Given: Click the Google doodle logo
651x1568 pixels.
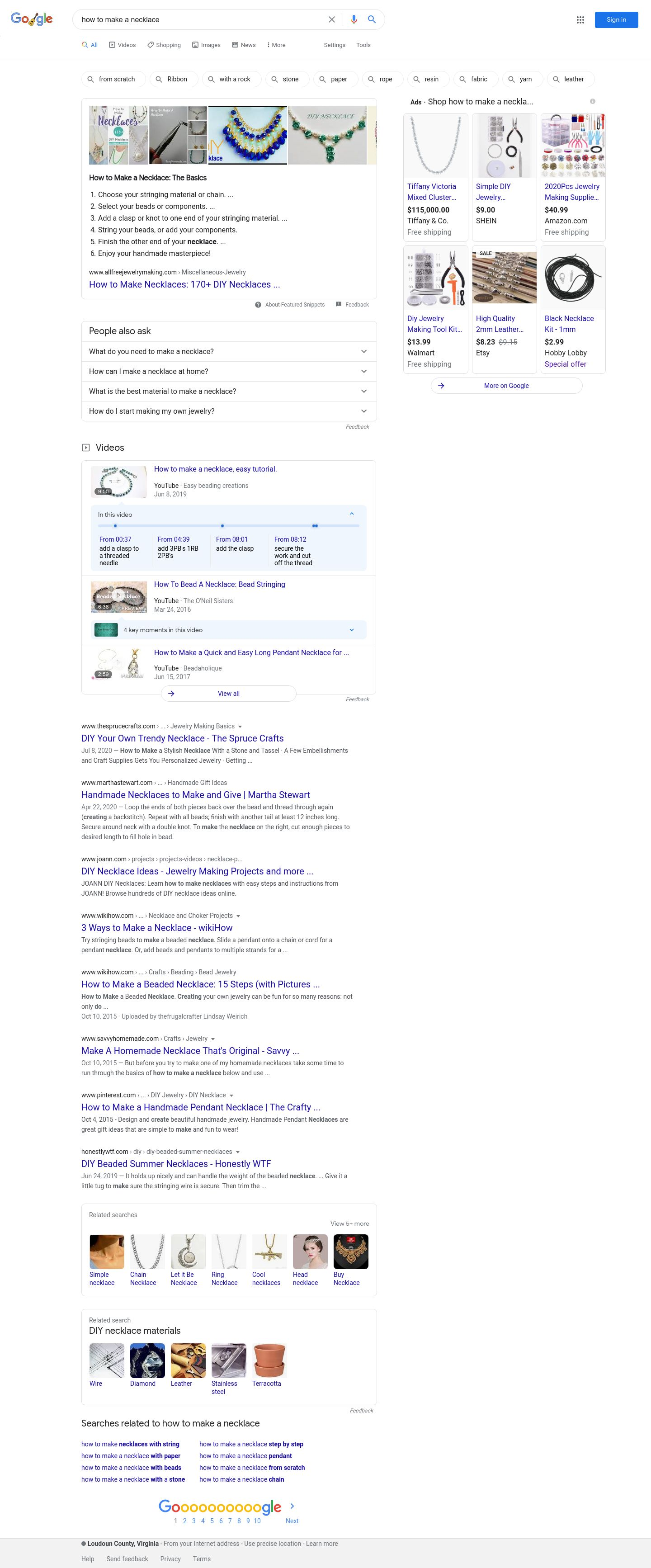Looking at the screenshot, I should (32, 19).
